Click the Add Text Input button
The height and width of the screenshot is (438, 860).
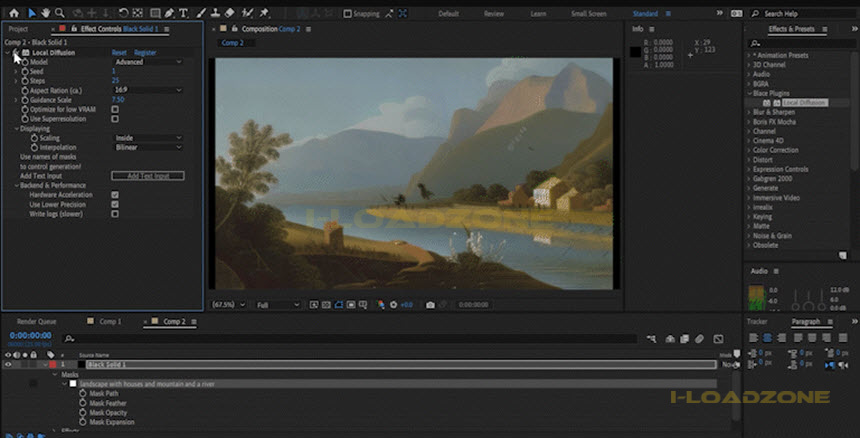[x=148, y=176]
